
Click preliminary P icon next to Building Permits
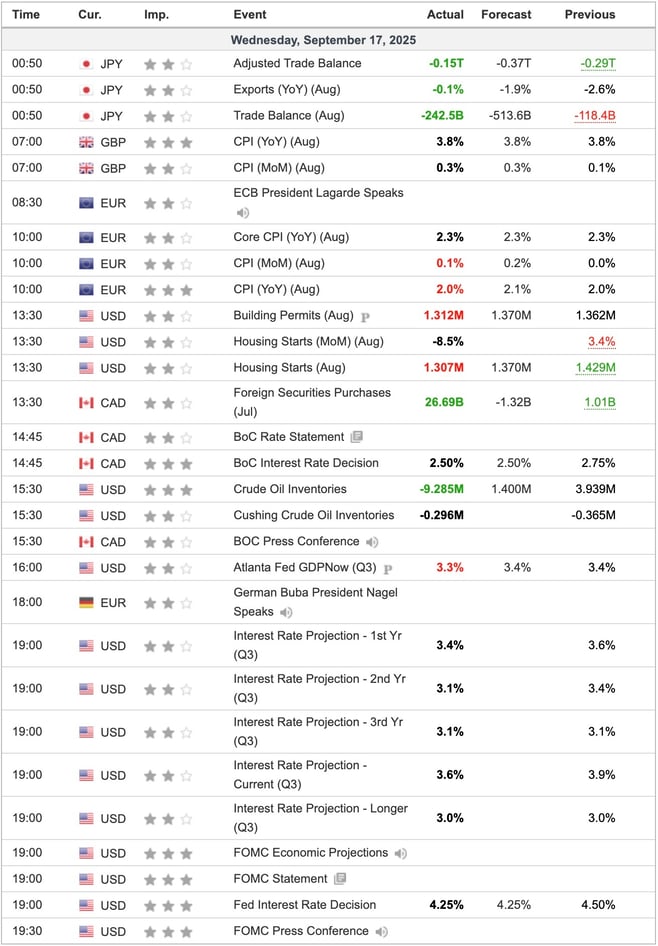coord(365,316)
